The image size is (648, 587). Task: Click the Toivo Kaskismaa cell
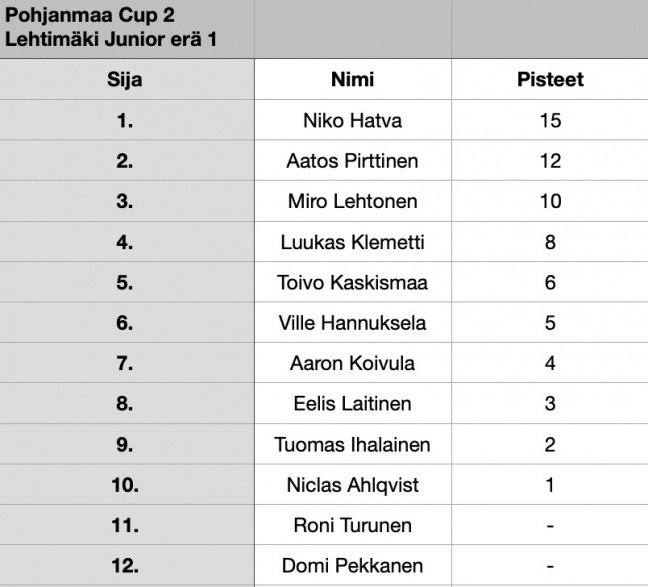click(353, 282)
